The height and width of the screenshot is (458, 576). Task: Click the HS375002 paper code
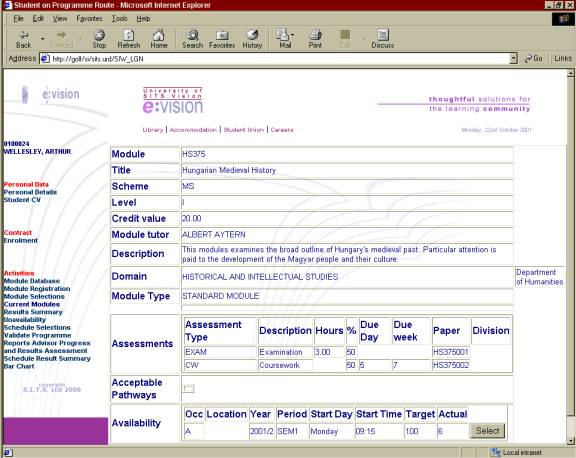(451, 365)
